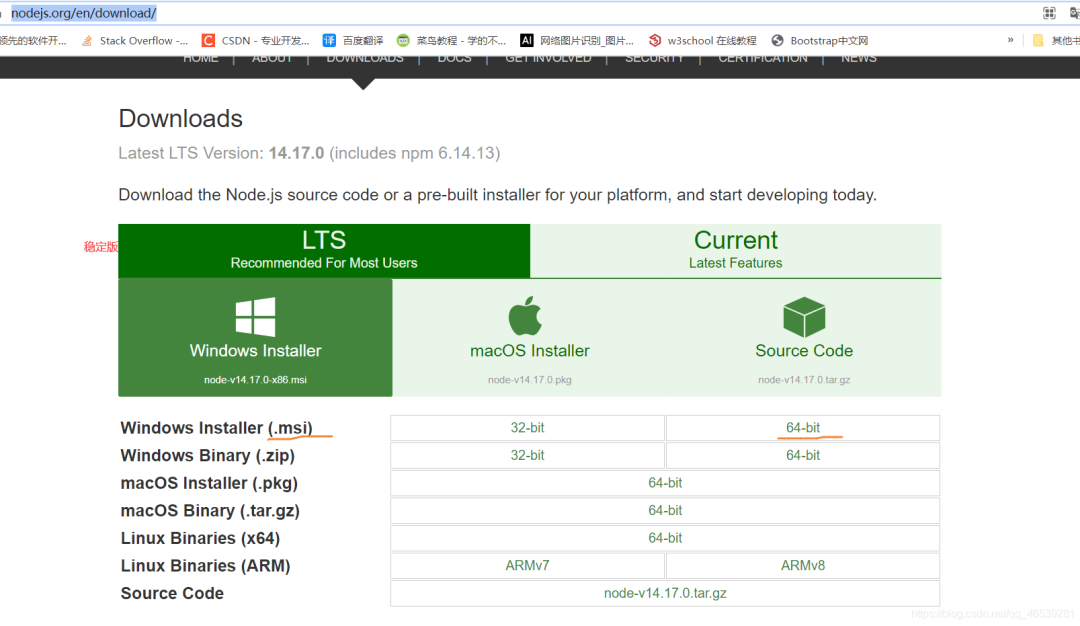The height and width of the screenshot is (626, 1080).
Task: Click the Windows logo icon
Action: click(255, 317)
